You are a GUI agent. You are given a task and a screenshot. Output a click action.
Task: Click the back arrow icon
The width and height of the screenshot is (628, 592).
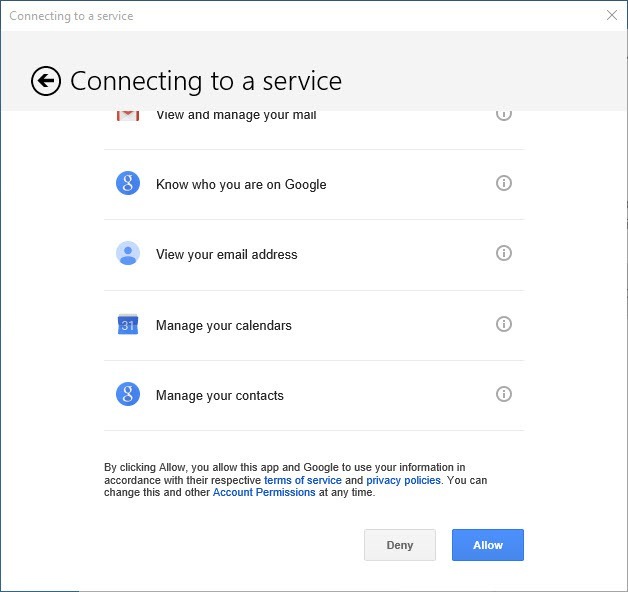[46, 81]
